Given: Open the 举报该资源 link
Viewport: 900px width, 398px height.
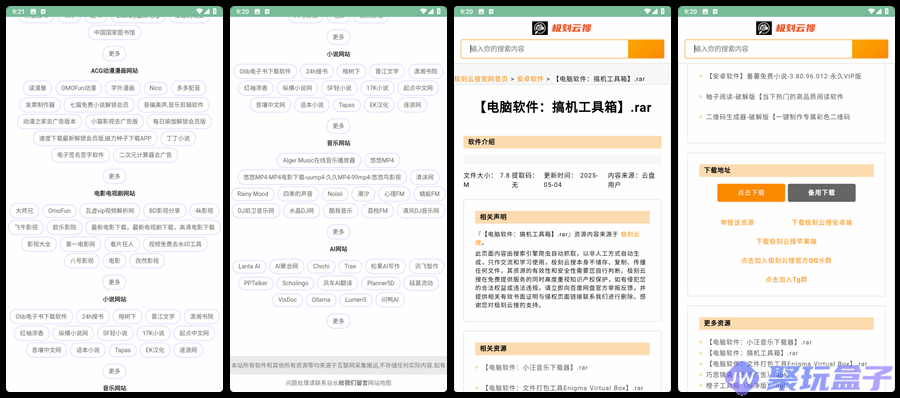Looking at the screenshot, I should point(737,222).
